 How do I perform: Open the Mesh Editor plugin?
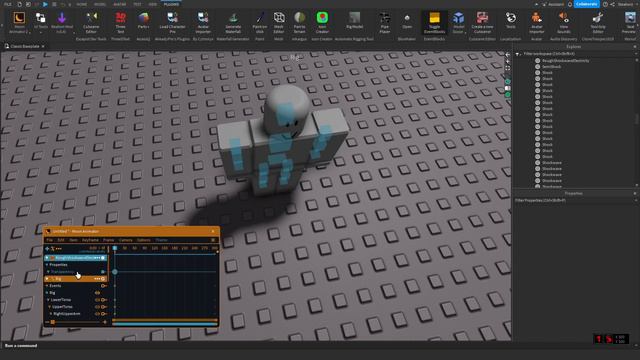[279, 22]
